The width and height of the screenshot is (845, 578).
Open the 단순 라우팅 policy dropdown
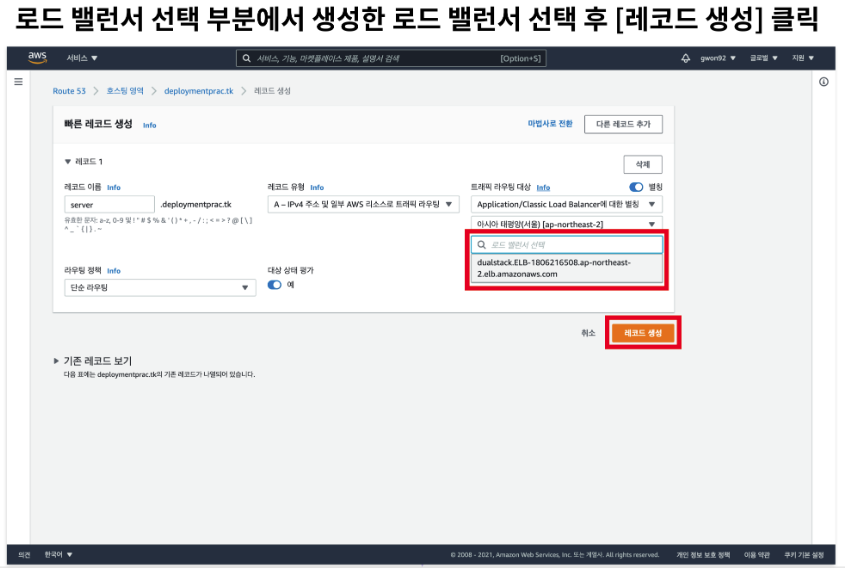160,288
